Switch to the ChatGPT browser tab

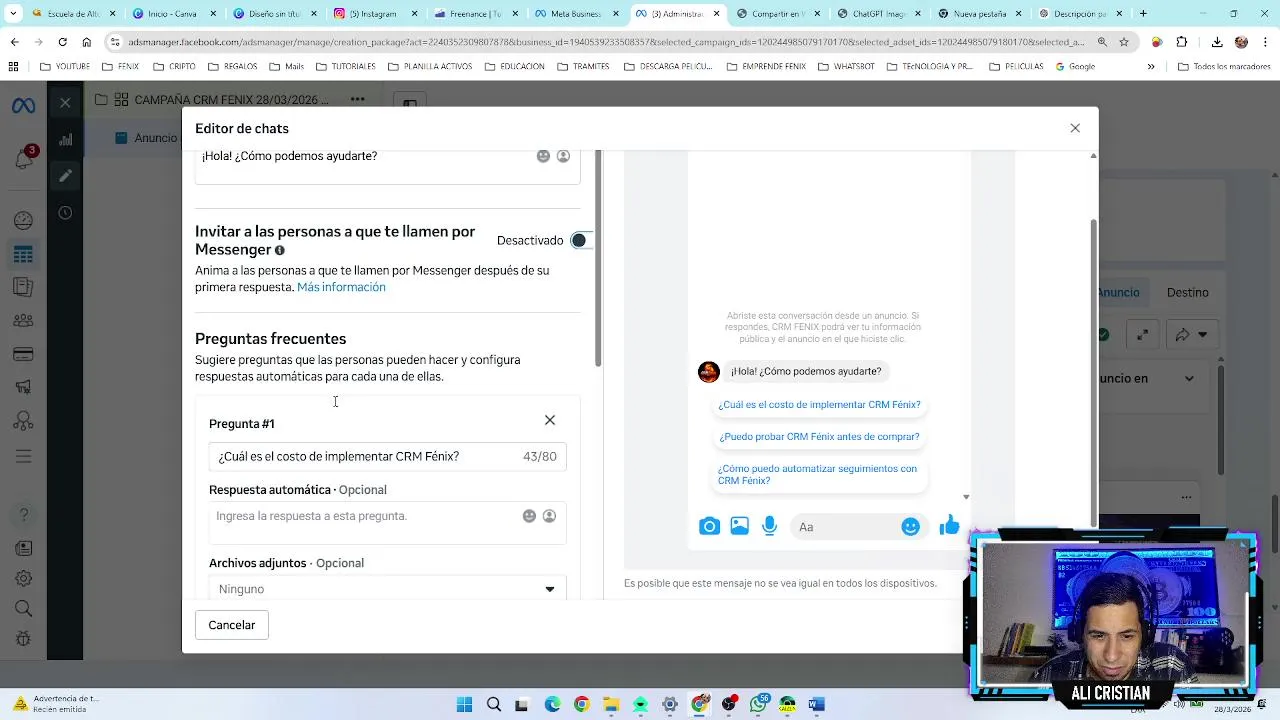pos(877,14)
